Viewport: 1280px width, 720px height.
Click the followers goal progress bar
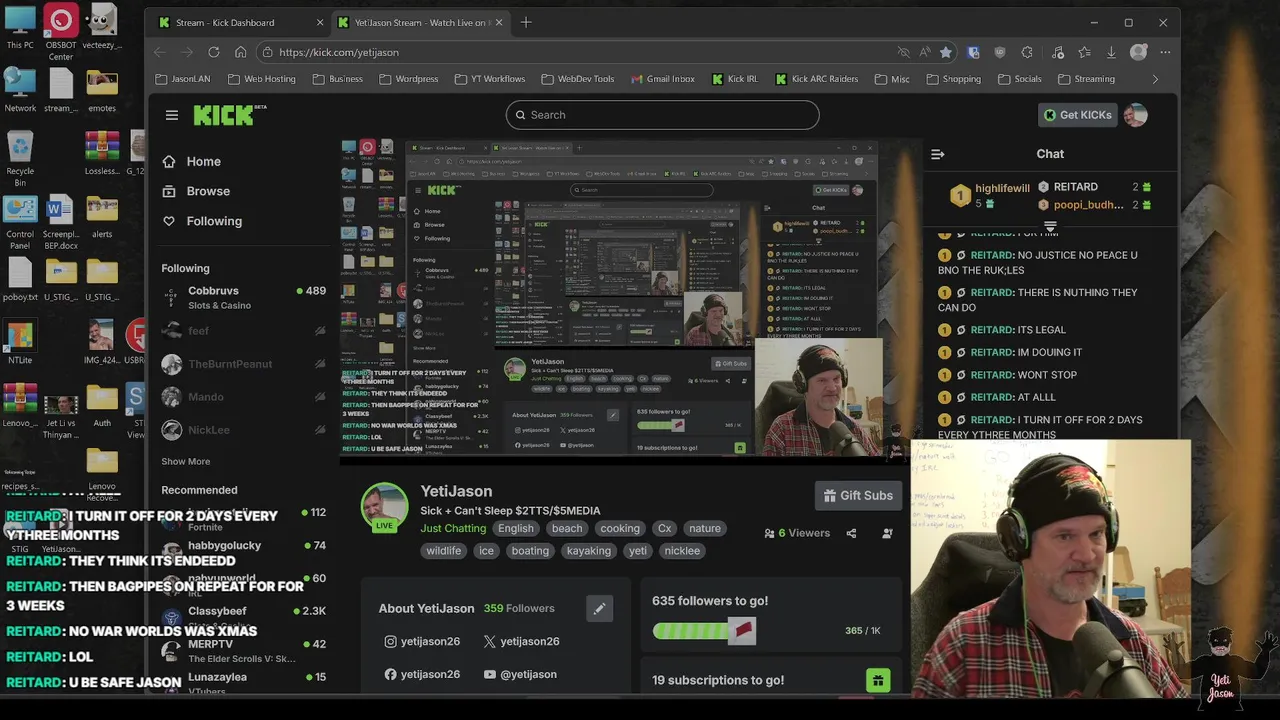[704, 630]
